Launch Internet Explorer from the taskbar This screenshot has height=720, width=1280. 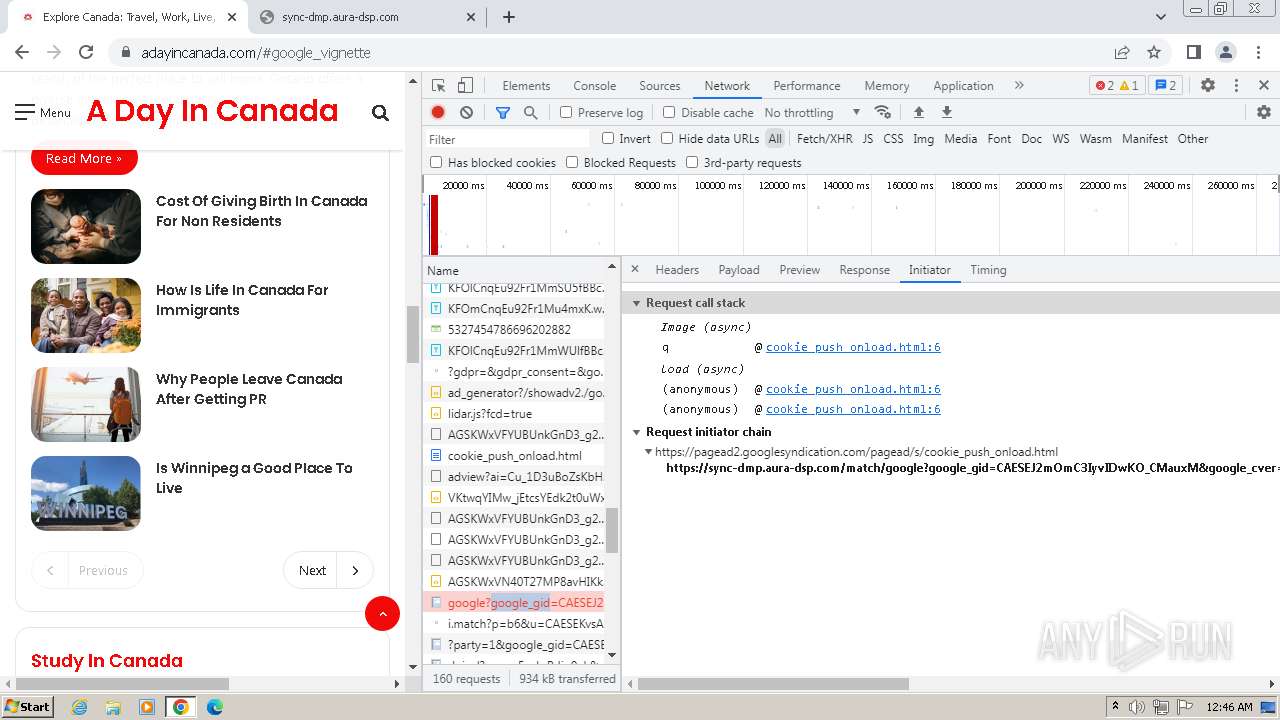coord(79,707)
